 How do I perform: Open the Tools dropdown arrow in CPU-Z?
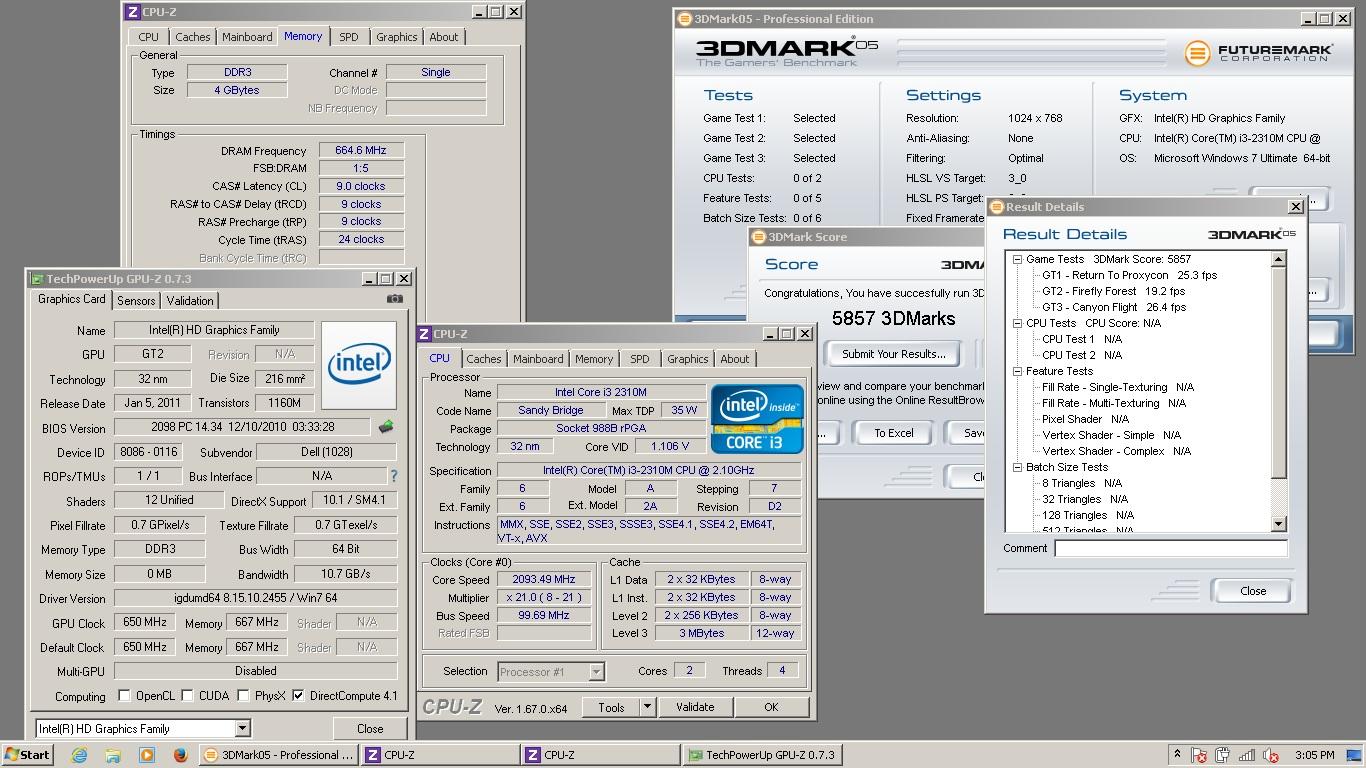[647, 707]
